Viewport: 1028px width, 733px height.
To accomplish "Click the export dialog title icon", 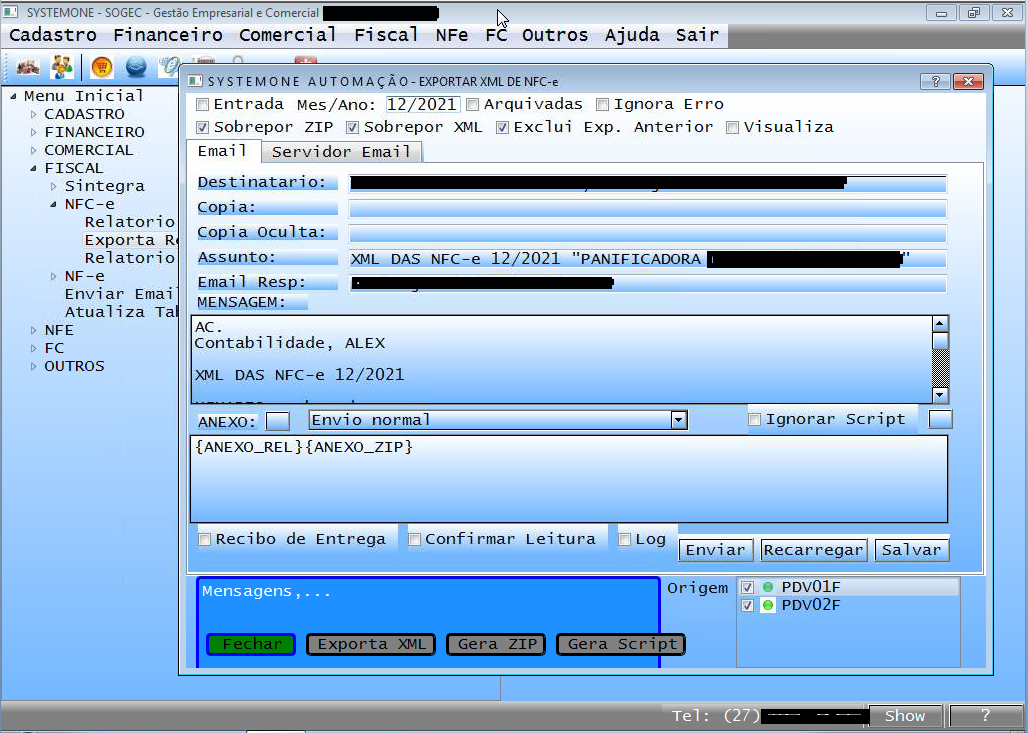I will (195, 81).
